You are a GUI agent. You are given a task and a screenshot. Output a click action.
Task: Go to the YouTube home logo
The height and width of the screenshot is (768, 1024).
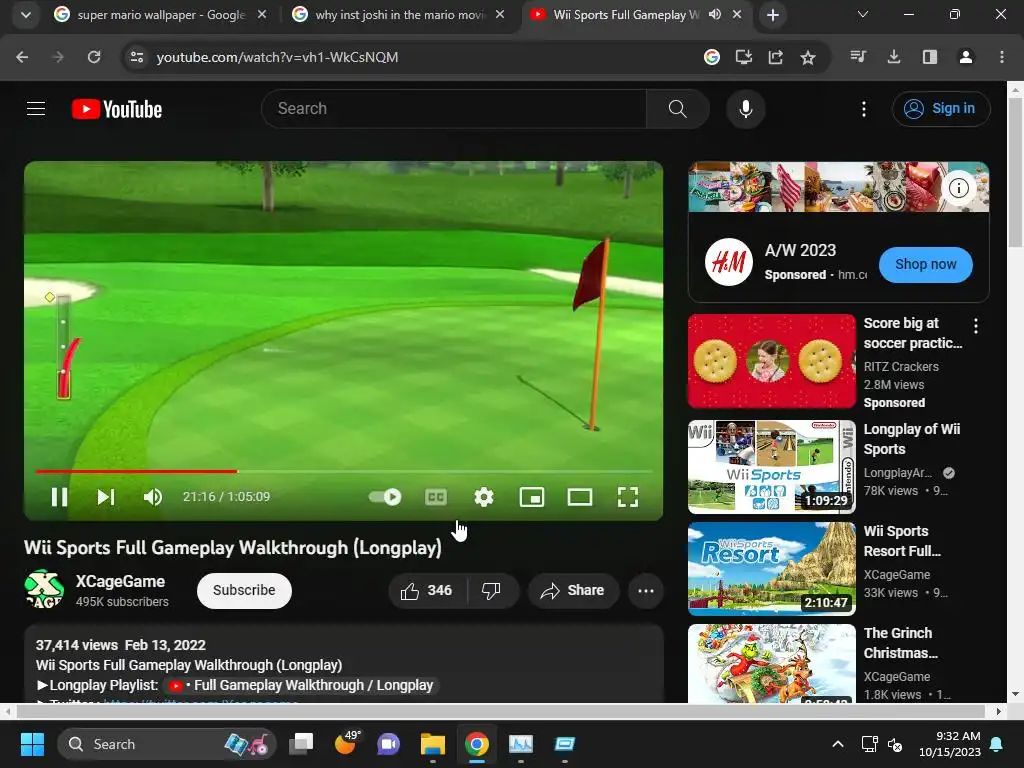click(x=117, y=109)
